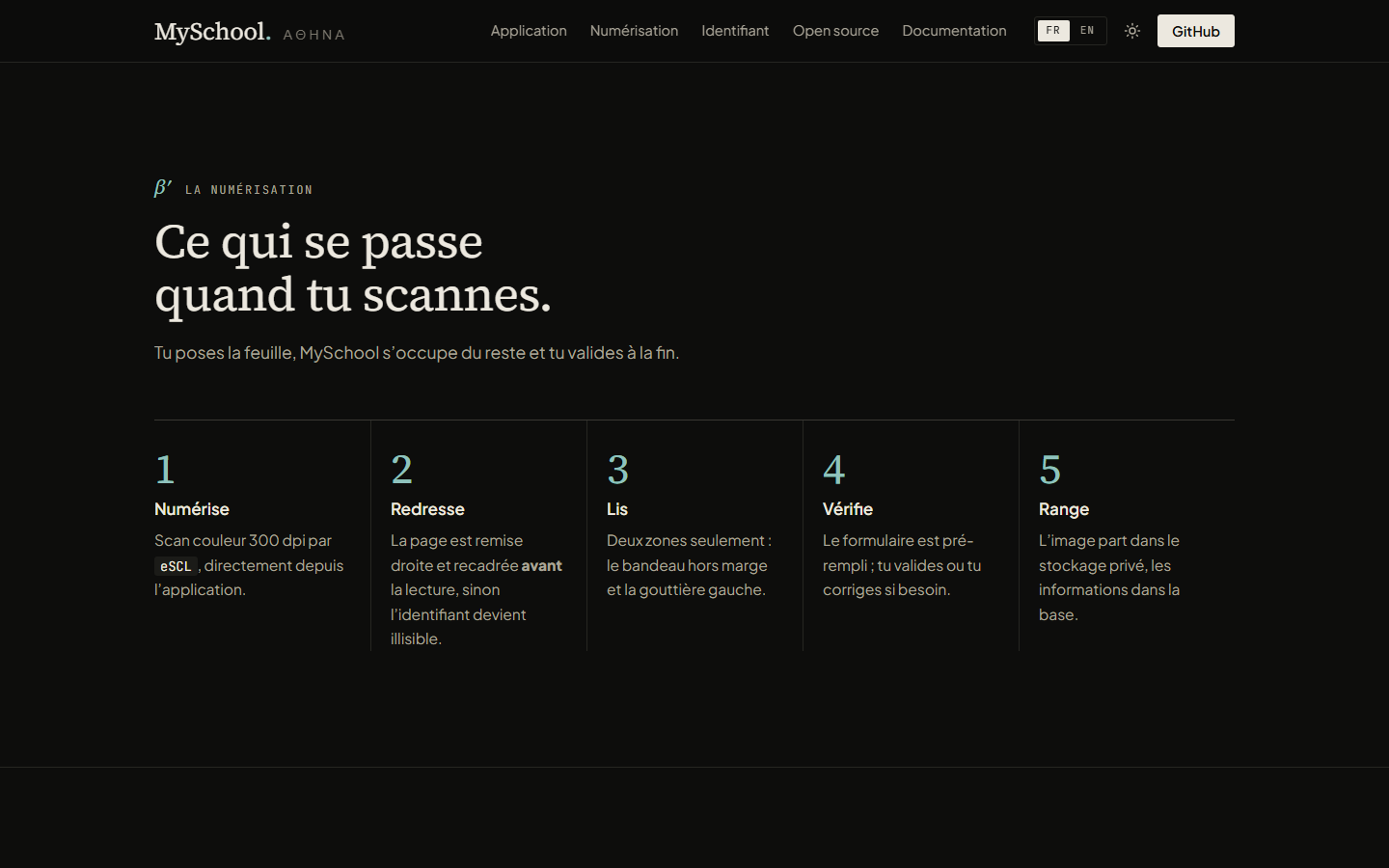Open the Application nav item
Viewport: 1389px width, 868px height.
(x=529, y=31)
